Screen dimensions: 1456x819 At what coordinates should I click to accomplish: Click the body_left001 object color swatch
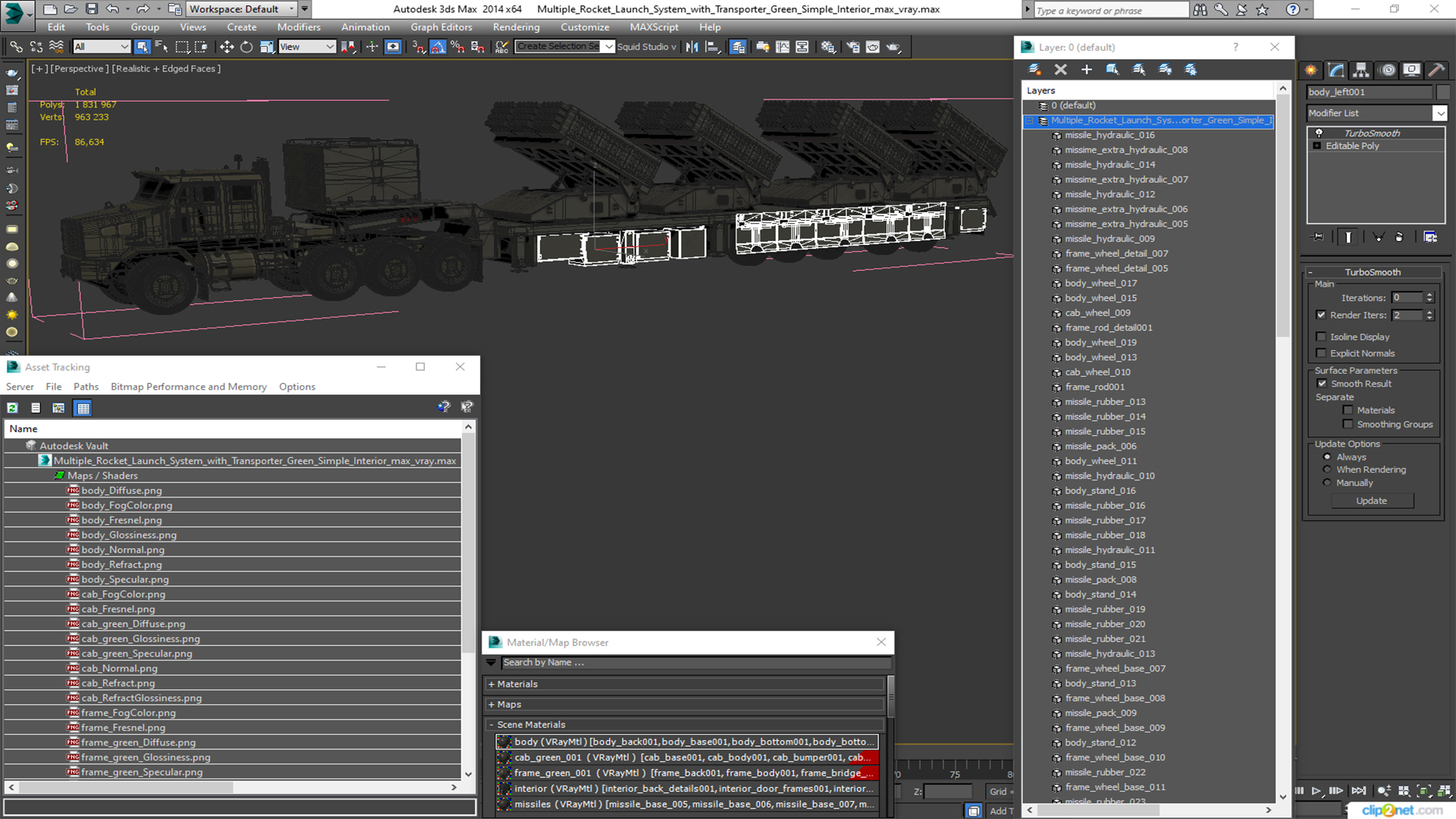pos(1443,92)
